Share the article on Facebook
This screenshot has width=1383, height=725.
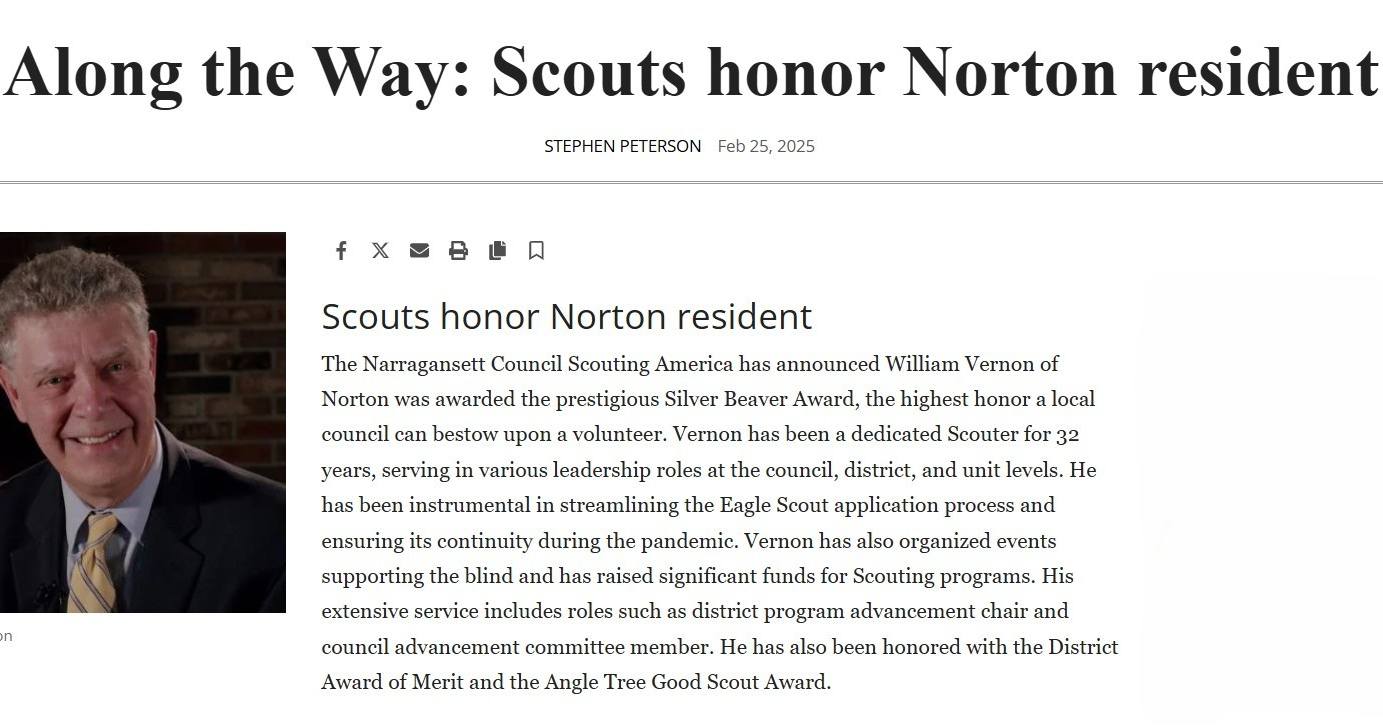pyautogui.click(x=341, y=250)
